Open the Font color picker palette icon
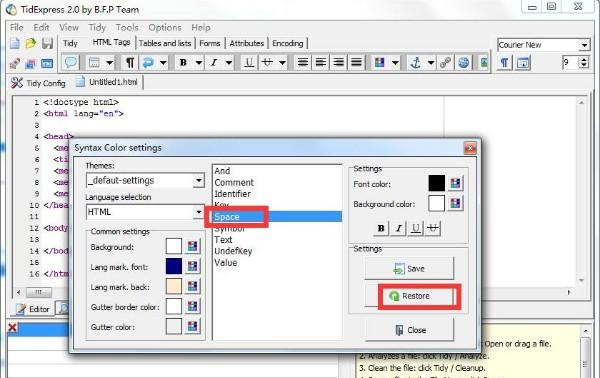The height and width of the screenshot is (378, 600). 455,183
